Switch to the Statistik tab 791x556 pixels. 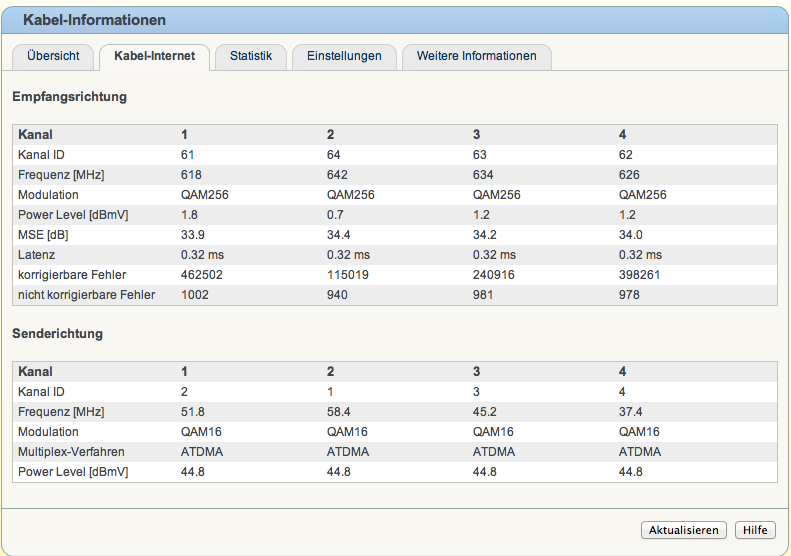(x=251, y=57)
